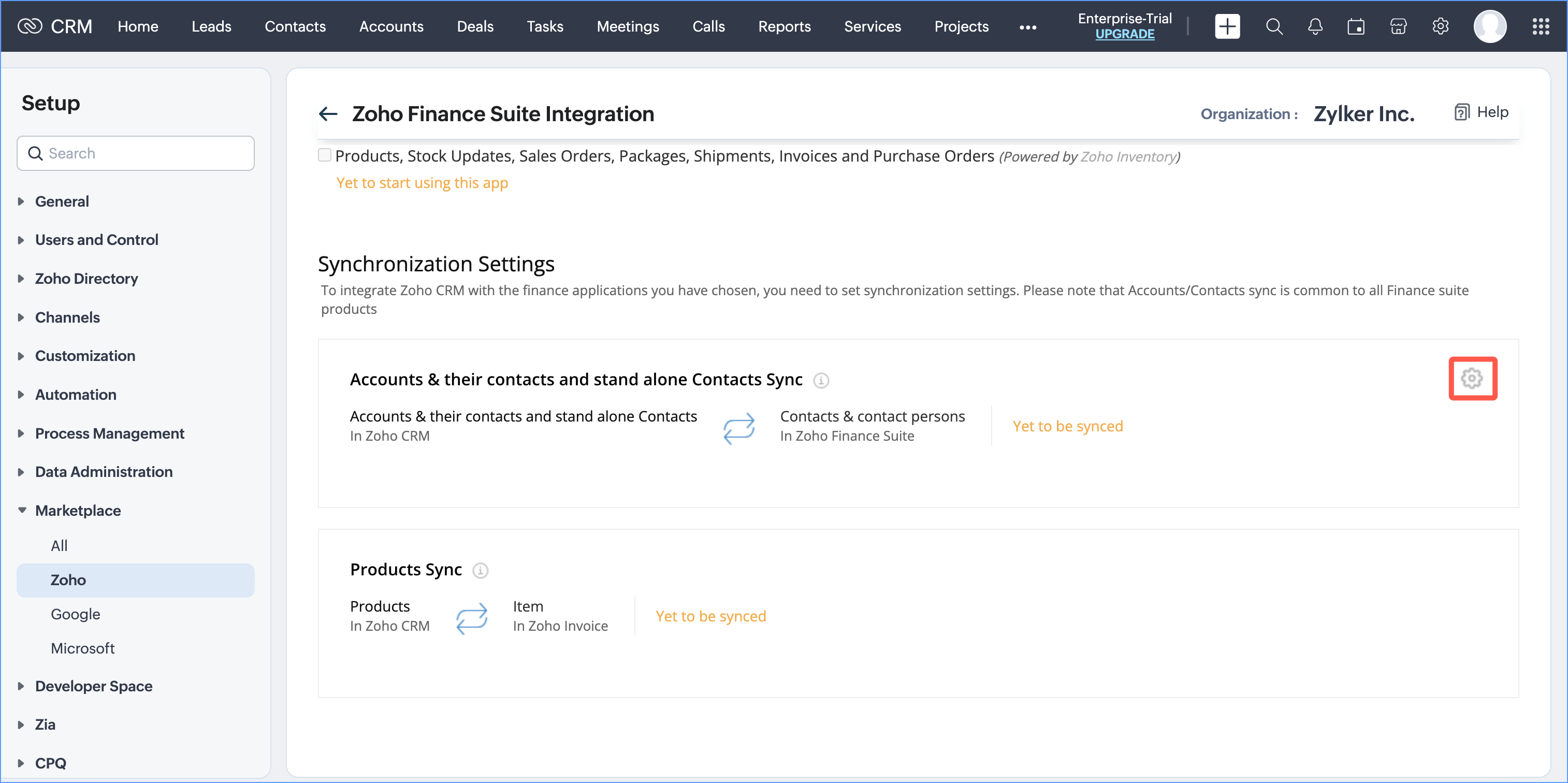Click the quick create plus icon

tap(1227, 26)
